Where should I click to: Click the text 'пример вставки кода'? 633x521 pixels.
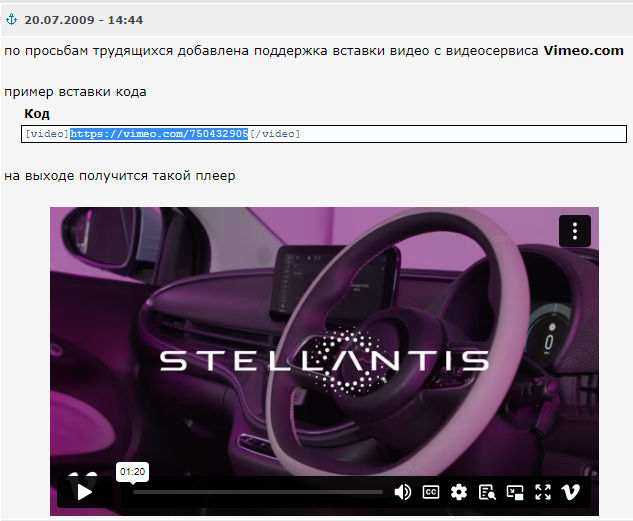pos(75,92)
